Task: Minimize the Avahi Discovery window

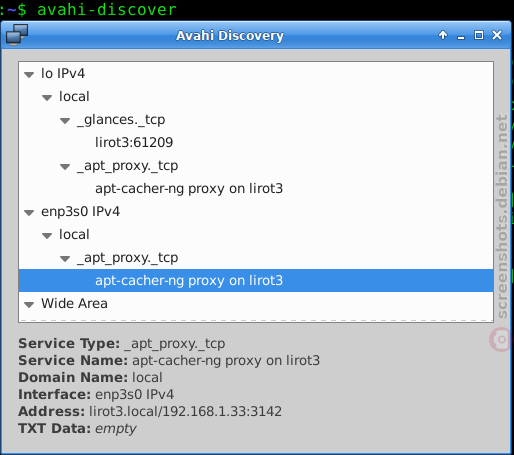Action: (x=461, y=35)
